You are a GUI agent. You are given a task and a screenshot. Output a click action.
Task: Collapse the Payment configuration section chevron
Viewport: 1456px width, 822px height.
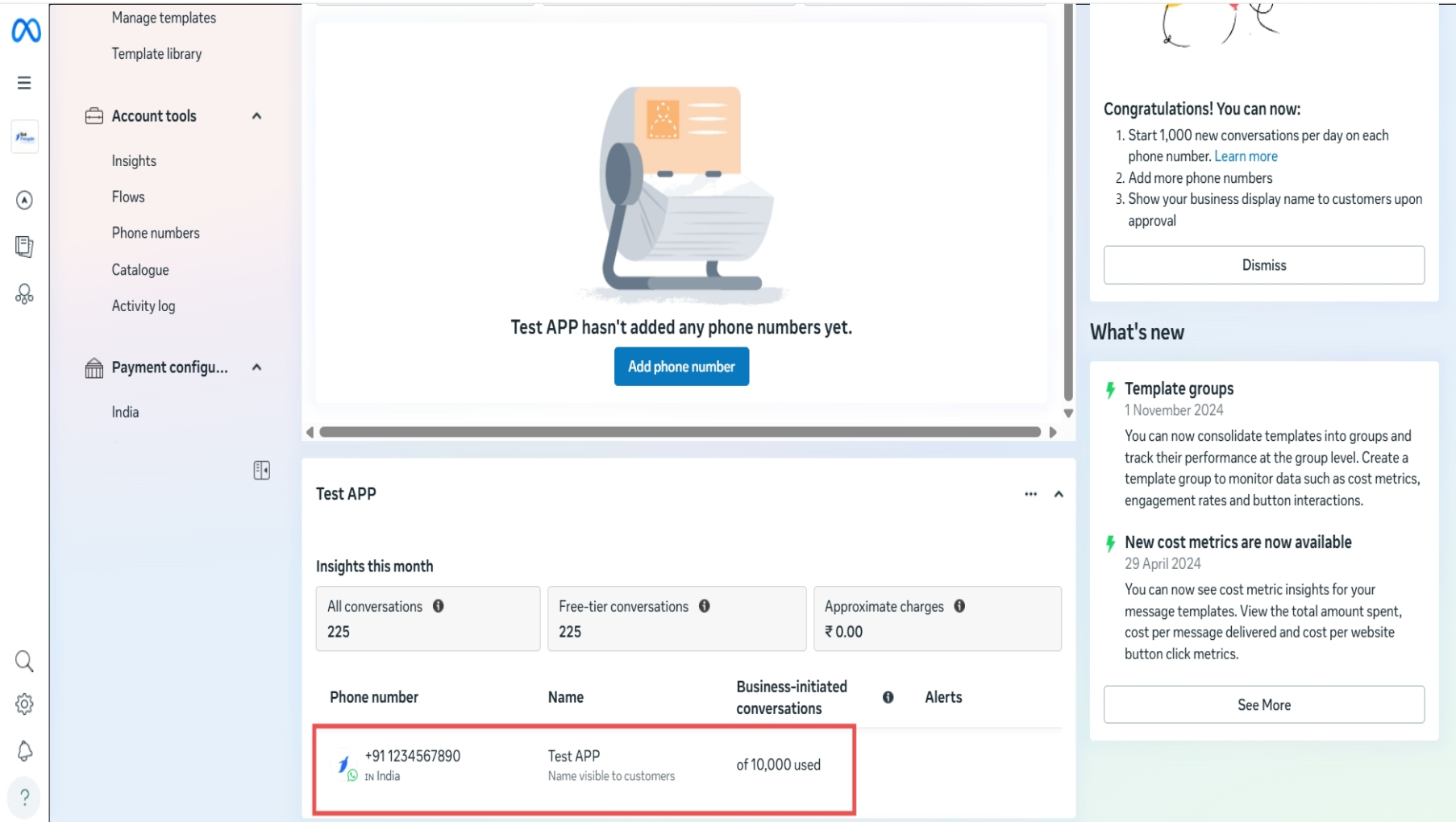tap(256, 367)
